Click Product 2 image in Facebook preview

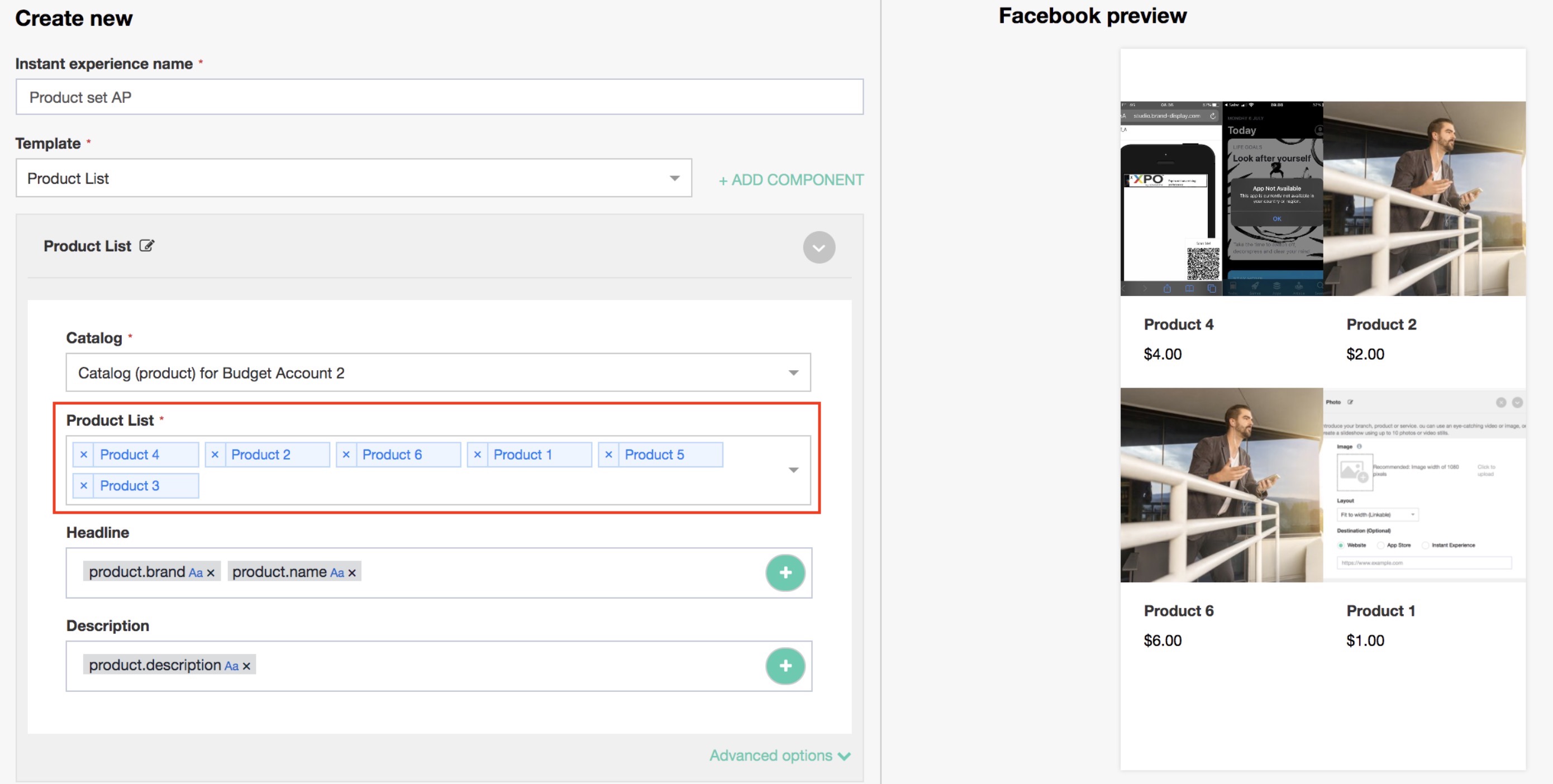(1424, 199)
